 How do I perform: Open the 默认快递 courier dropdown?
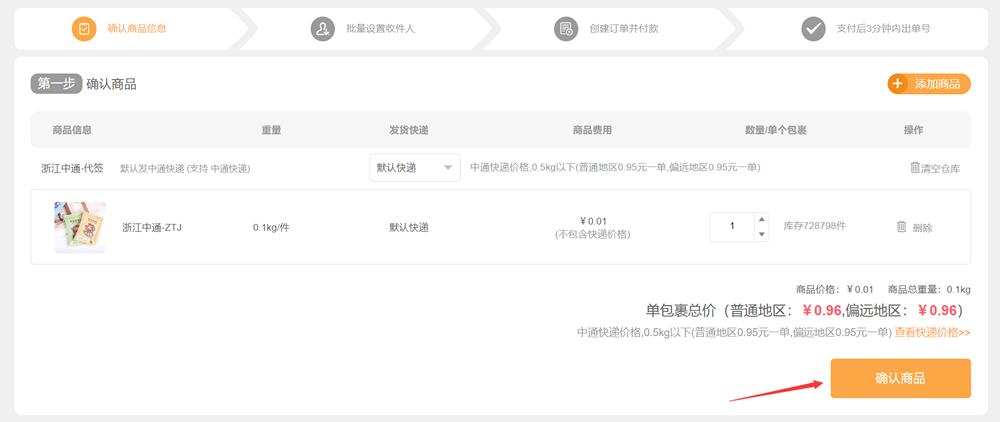coord(414,168)
